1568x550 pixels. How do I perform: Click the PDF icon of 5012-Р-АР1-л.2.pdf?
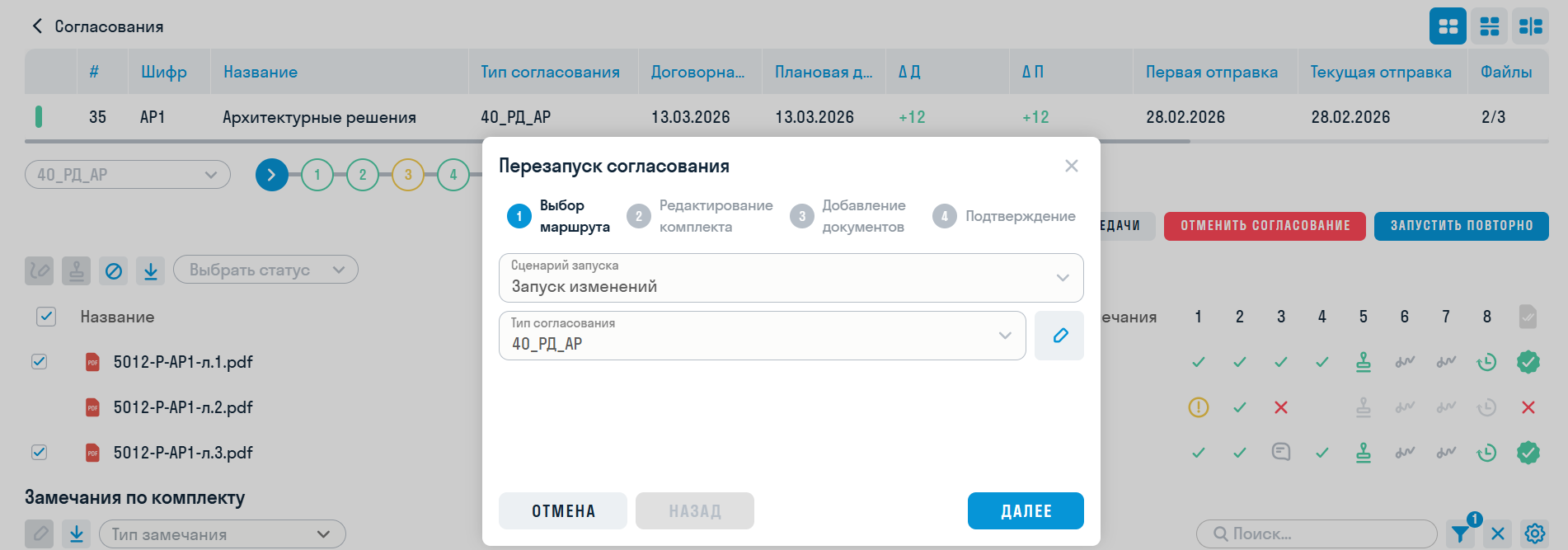(x=92, y=407)
